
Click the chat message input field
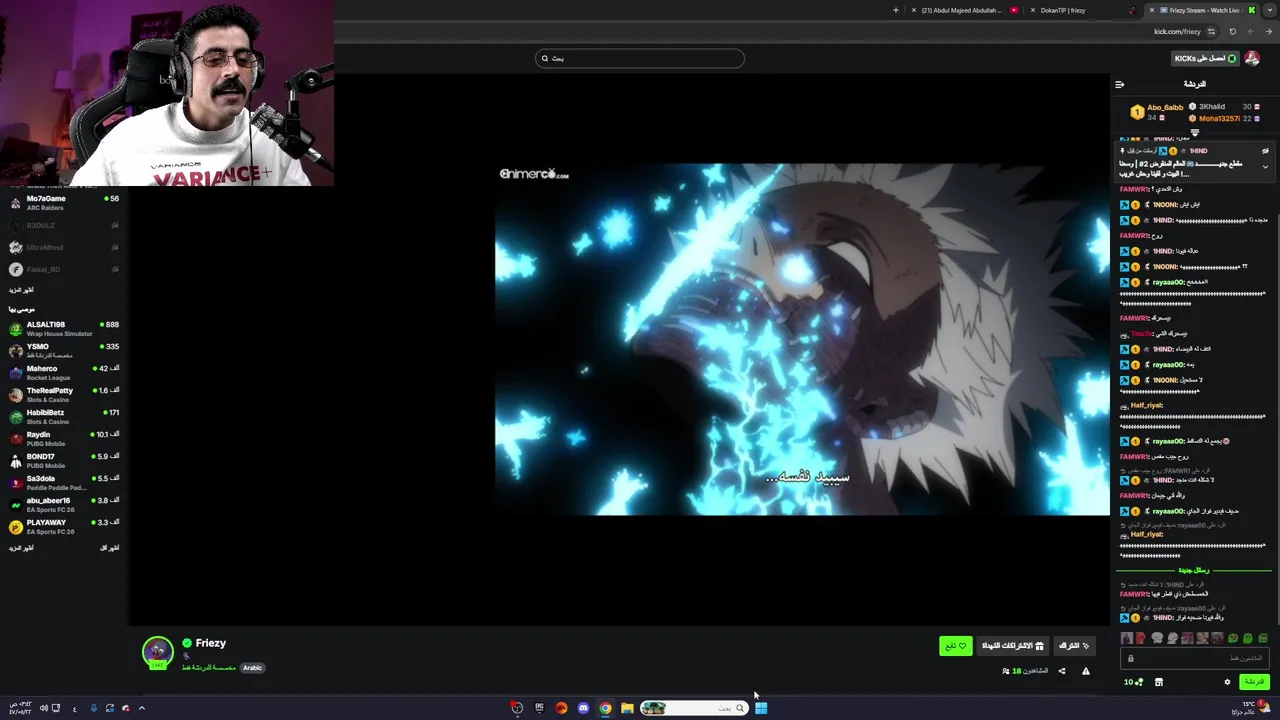pos(1194,658)
